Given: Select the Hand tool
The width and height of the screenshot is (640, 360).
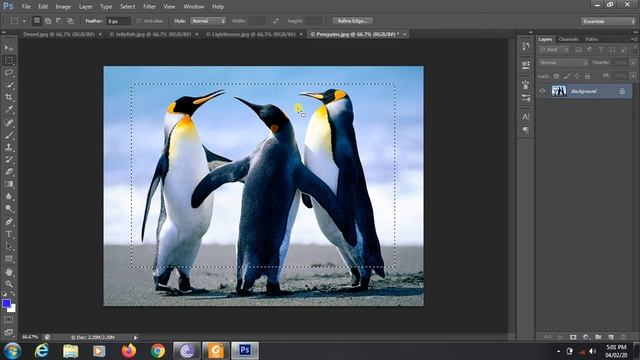Looking at the screenshot, I should click(9, 271).
